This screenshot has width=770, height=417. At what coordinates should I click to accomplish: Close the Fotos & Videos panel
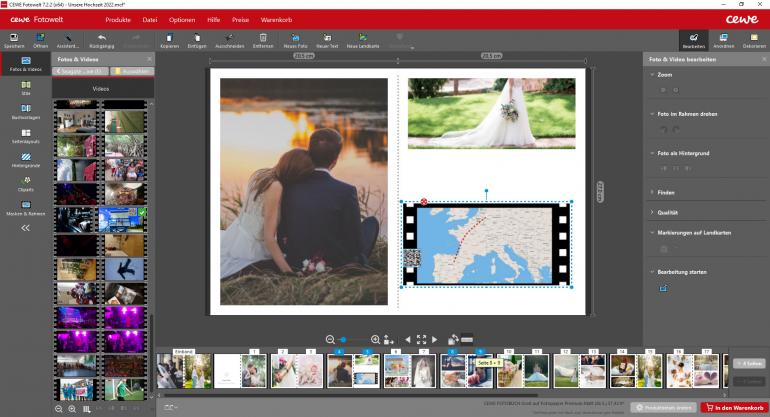coord(149,59)
